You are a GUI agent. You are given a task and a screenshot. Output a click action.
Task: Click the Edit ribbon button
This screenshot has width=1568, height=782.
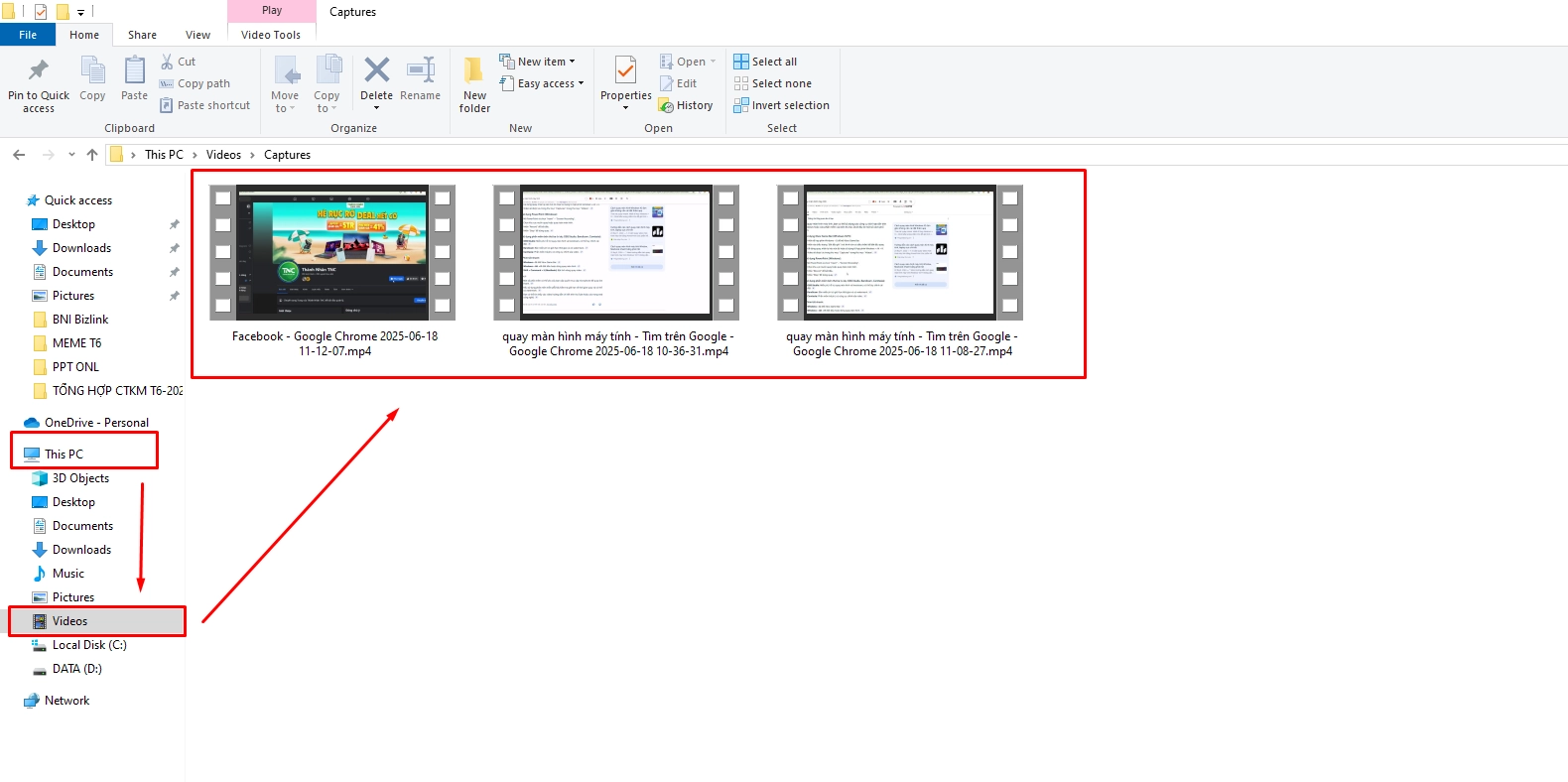679,83
